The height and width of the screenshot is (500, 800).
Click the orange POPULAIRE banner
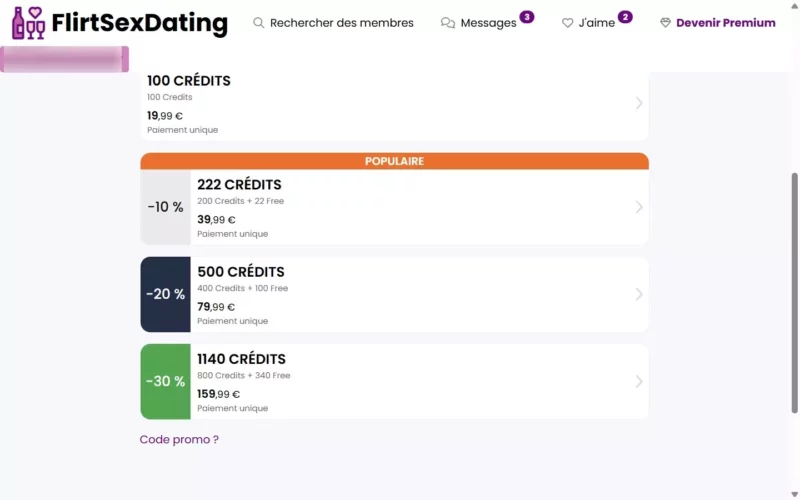click(x=394, y=161)
